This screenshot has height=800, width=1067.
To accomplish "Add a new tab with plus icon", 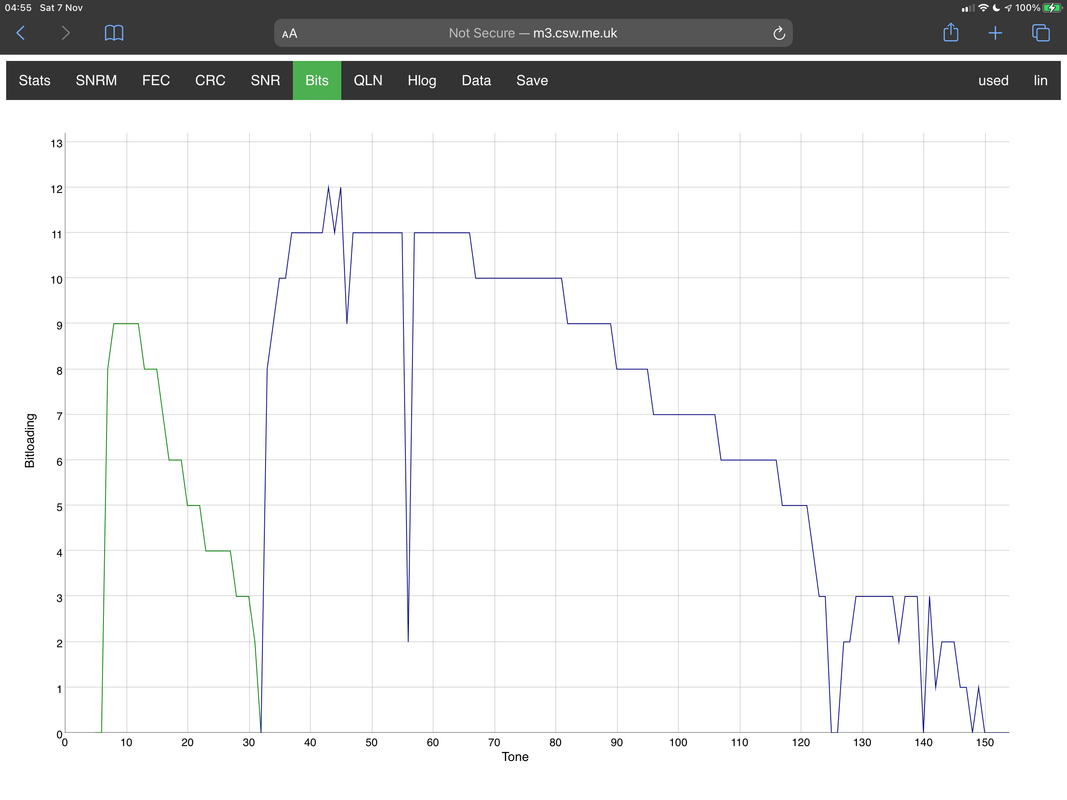I will point(995,33).
